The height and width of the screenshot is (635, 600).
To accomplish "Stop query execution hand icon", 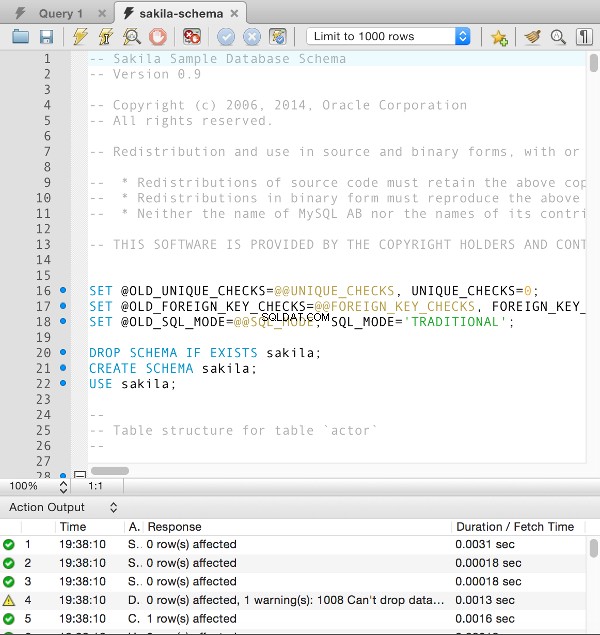I will point(157,37).
